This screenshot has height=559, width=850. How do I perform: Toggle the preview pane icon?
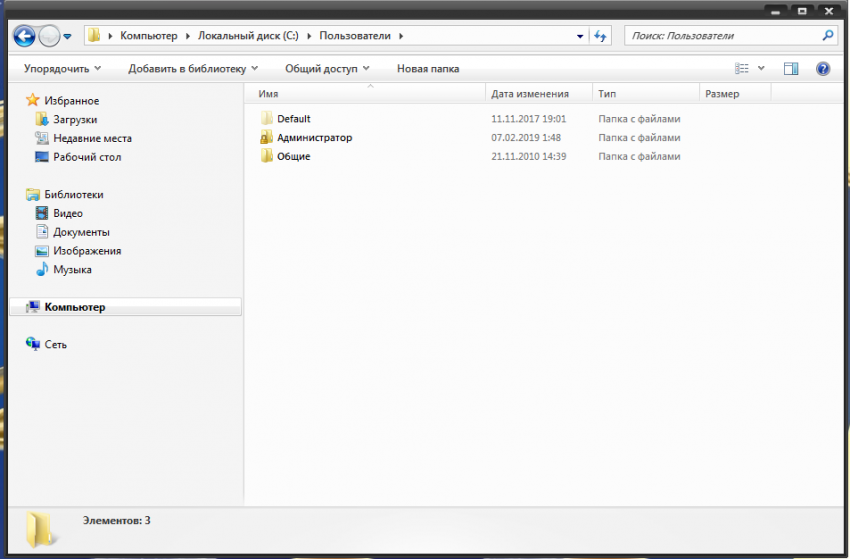coord(791,69)
